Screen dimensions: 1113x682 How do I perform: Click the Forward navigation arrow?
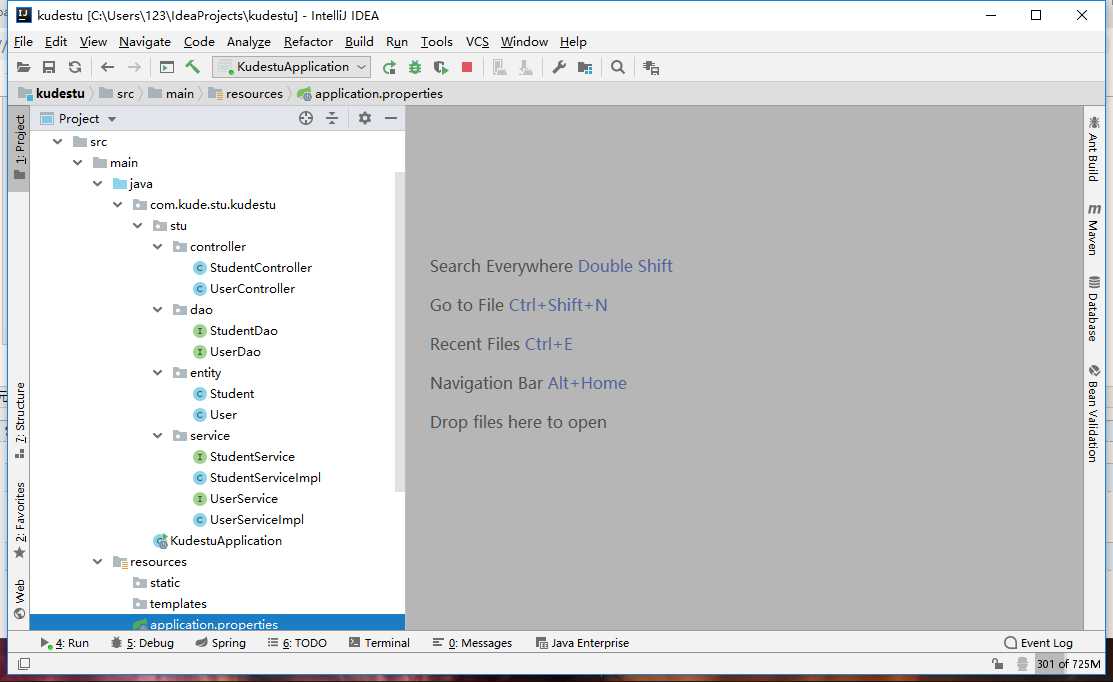tap(134, 67)
